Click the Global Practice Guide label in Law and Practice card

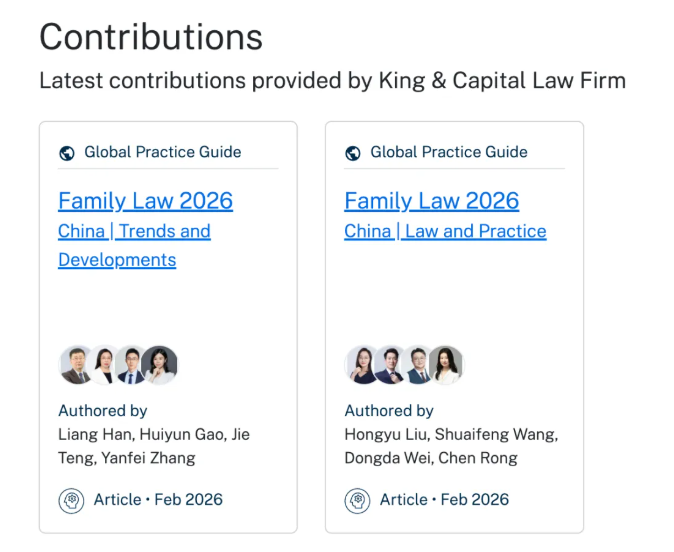448,152
